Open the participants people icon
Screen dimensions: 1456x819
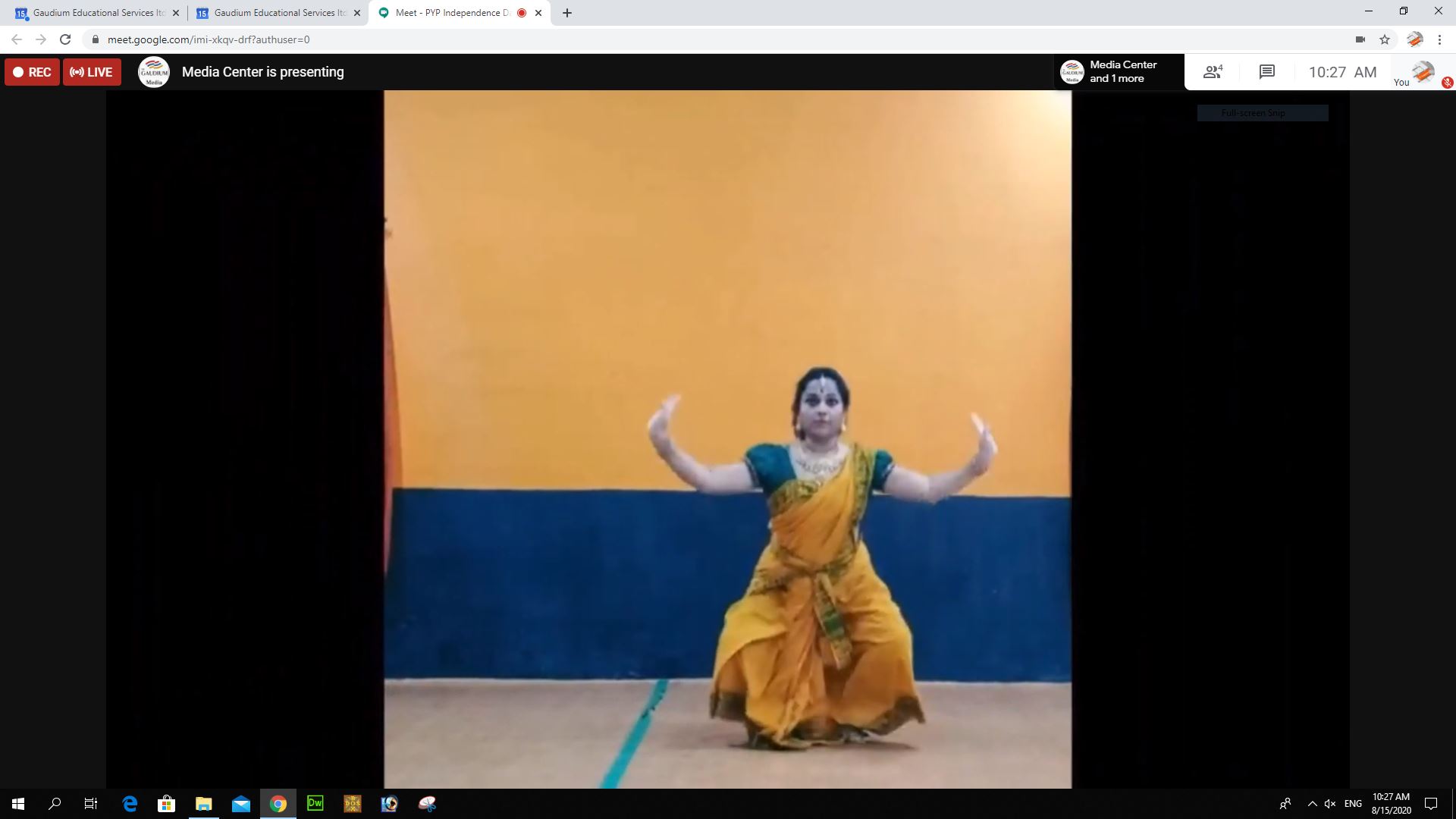(1213, 72)
